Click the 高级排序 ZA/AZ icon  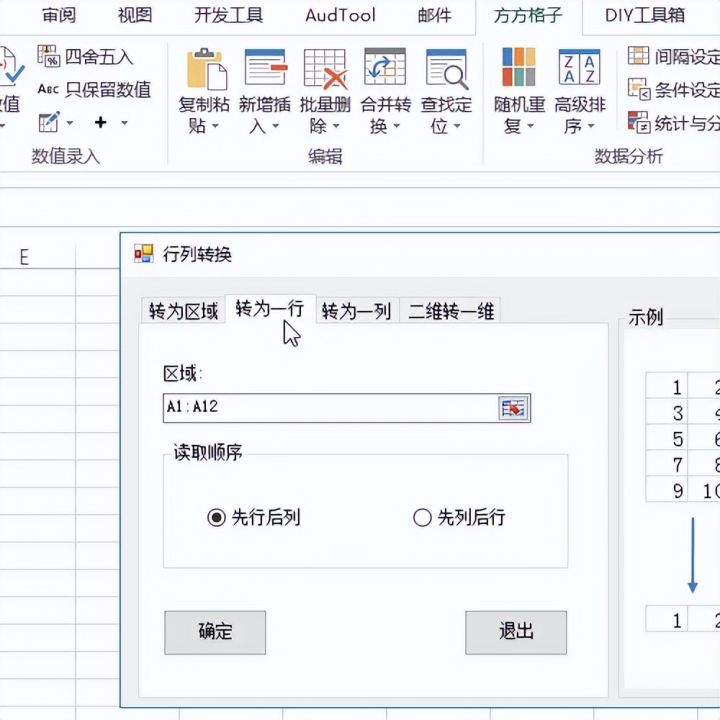[x=579, y=67]
